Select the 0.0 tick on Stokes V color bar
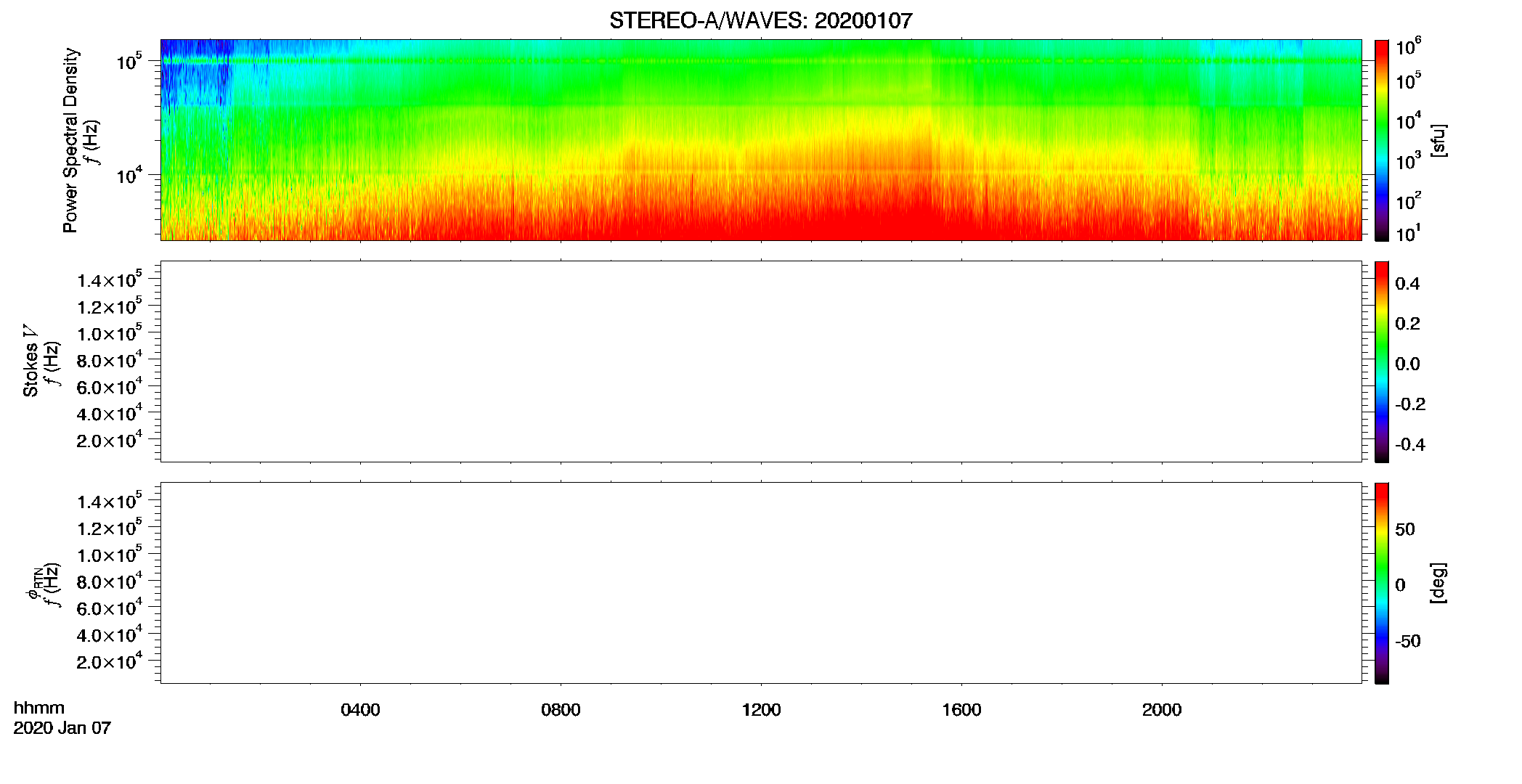This screenshot has width=1522, height=784. (1407, 364)
